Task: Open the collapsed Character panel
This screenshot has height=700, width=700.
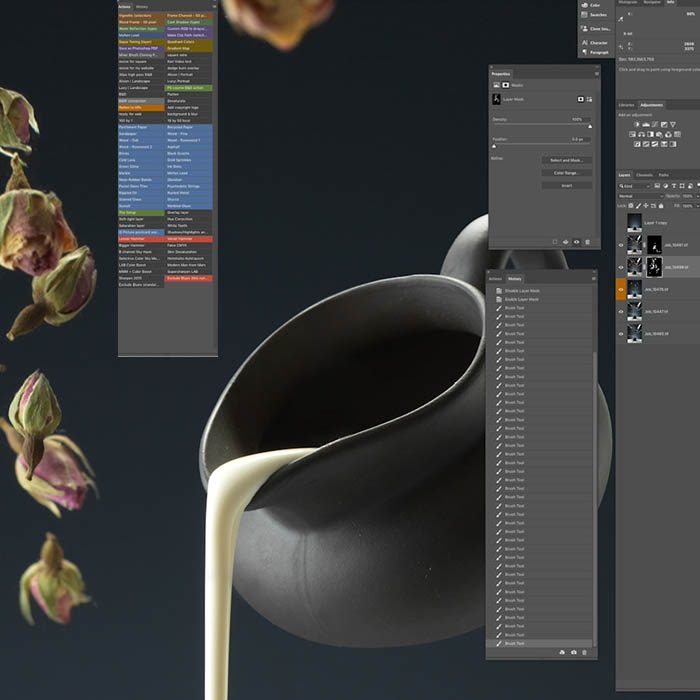Action: point(596,42)
